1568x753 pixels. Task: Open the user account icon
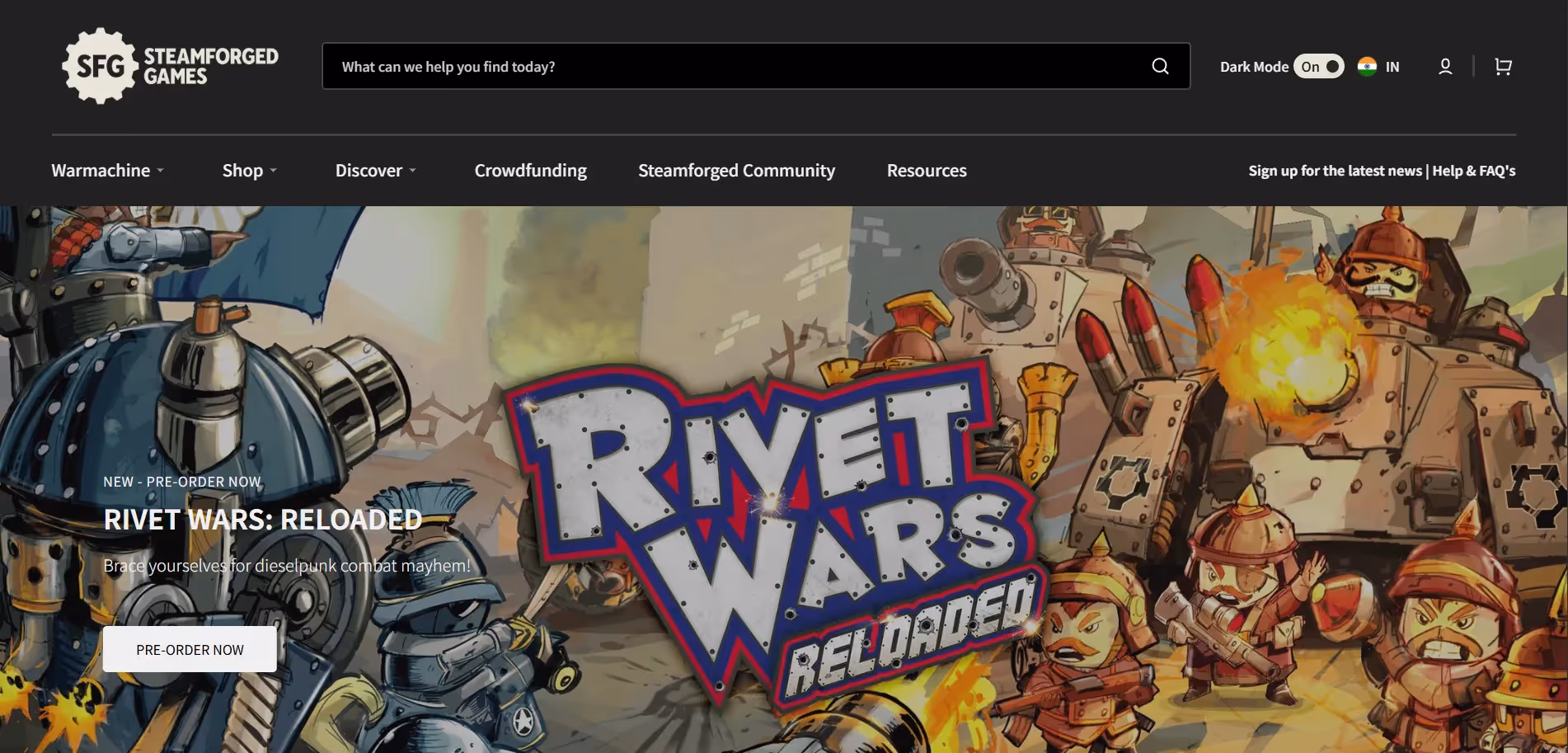pos(1445,67)
